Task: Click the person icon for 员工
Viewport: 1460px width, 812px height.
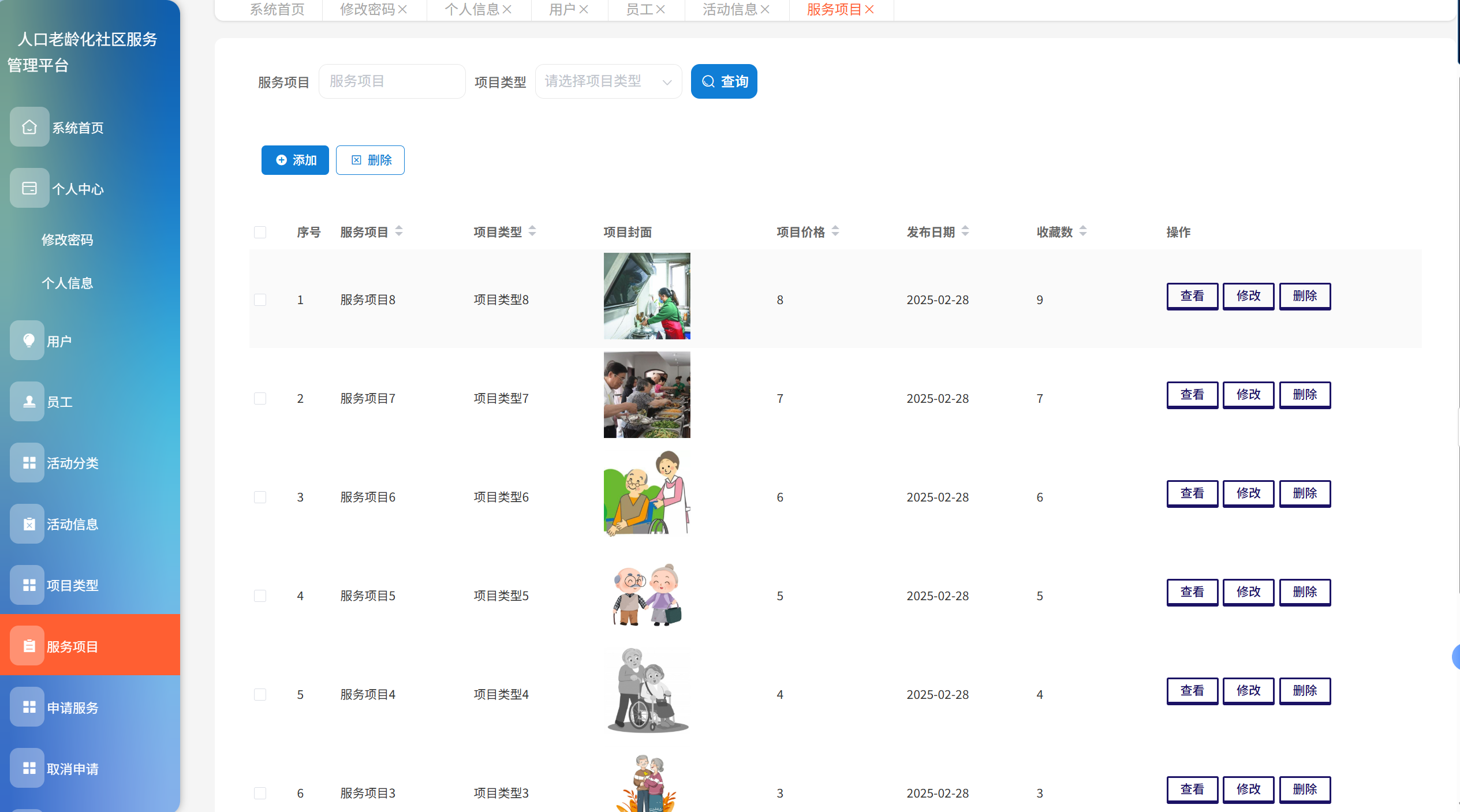Action: coord(28,402)
